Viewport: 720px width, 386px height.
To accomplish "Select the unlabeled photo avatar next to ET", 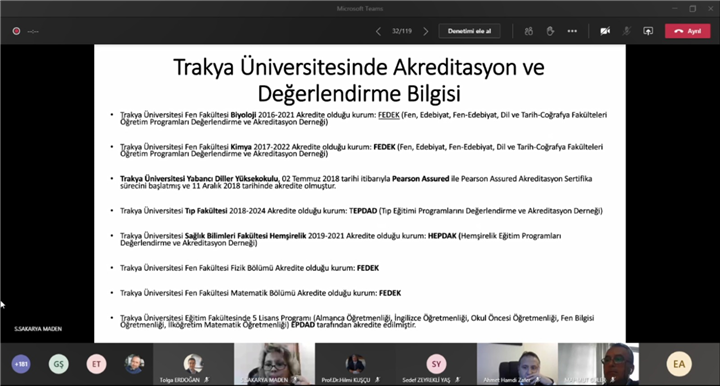I will click(134, 364).
